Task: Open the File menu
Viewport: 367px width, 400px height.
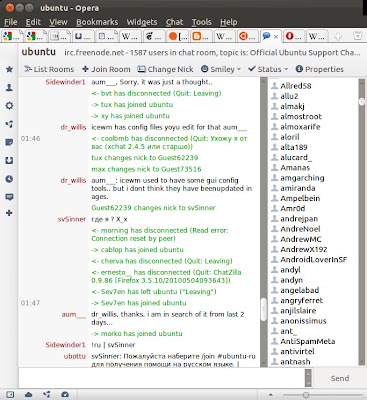Action: tap(11, 22)
